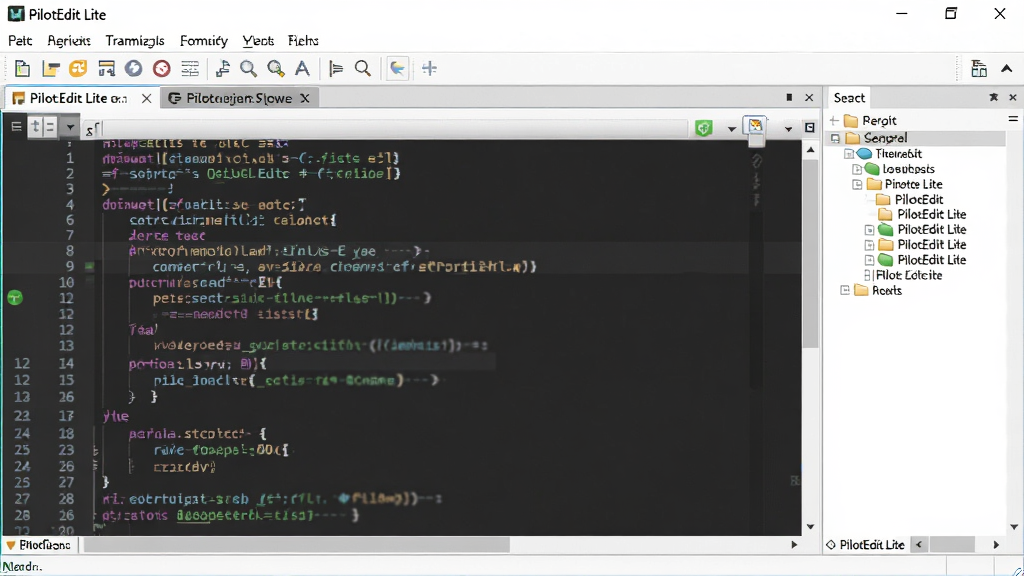Expand the Rergit folder node

click(x=834, y=120)
